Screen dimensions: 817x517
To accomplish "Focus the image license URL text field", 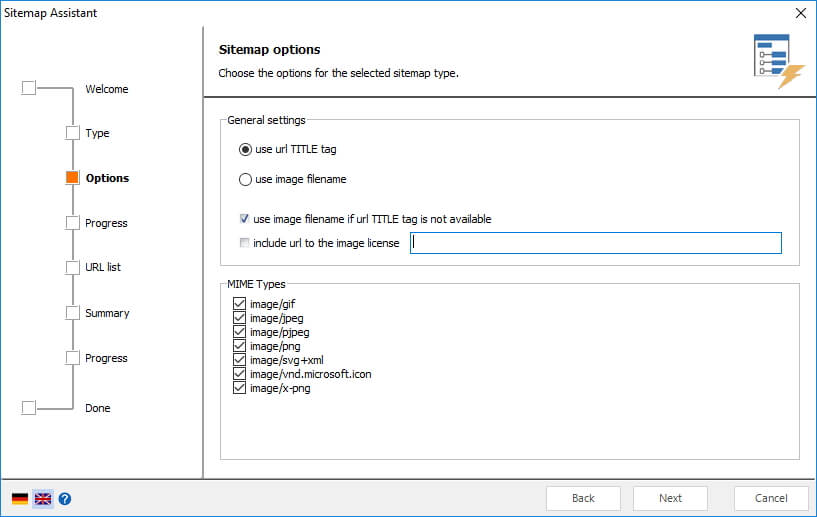I will [x=596, y=243].
